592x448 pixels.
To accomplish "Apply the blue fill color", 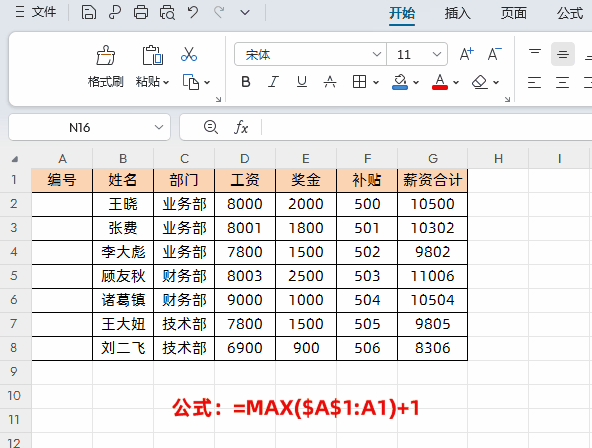I will pos(400,82).
